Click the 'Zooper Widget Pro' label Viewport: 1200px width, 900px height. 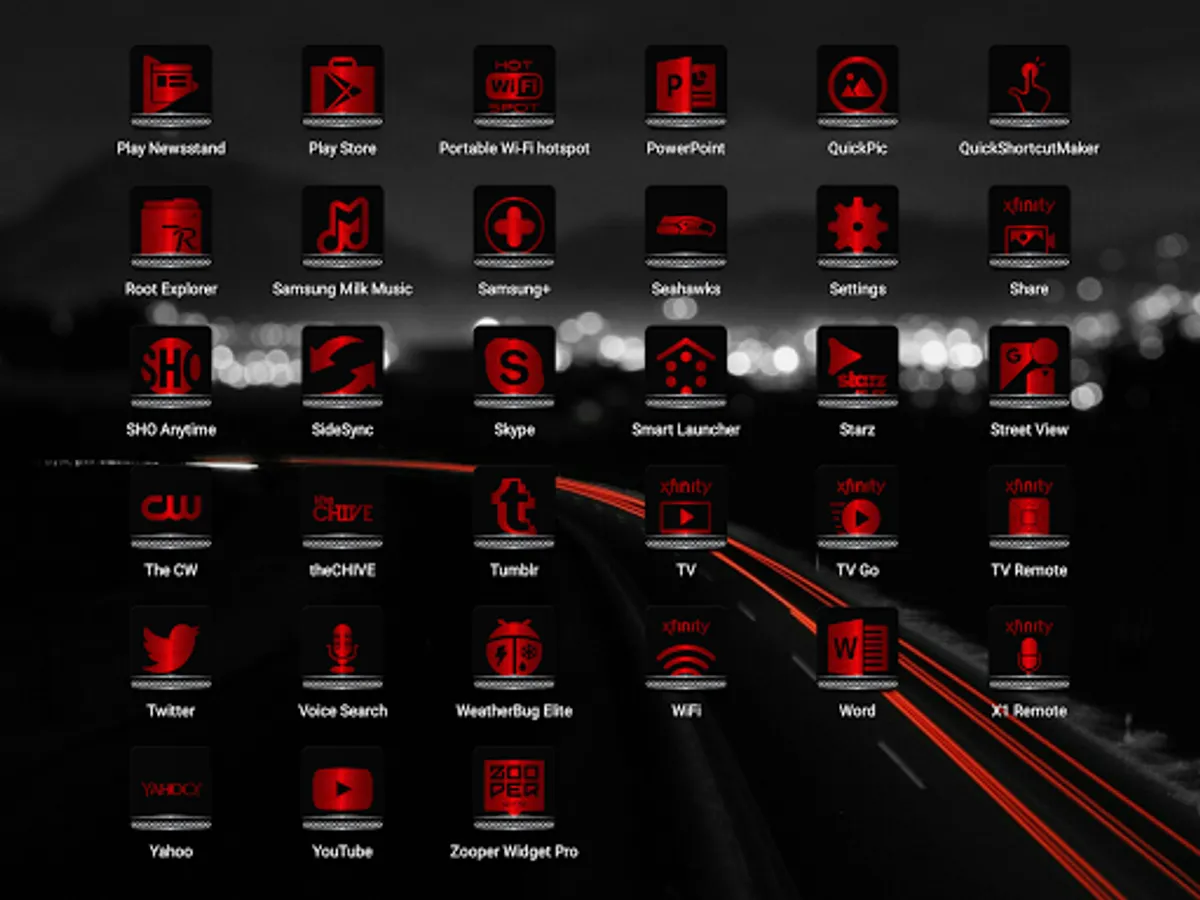[514, 852]
